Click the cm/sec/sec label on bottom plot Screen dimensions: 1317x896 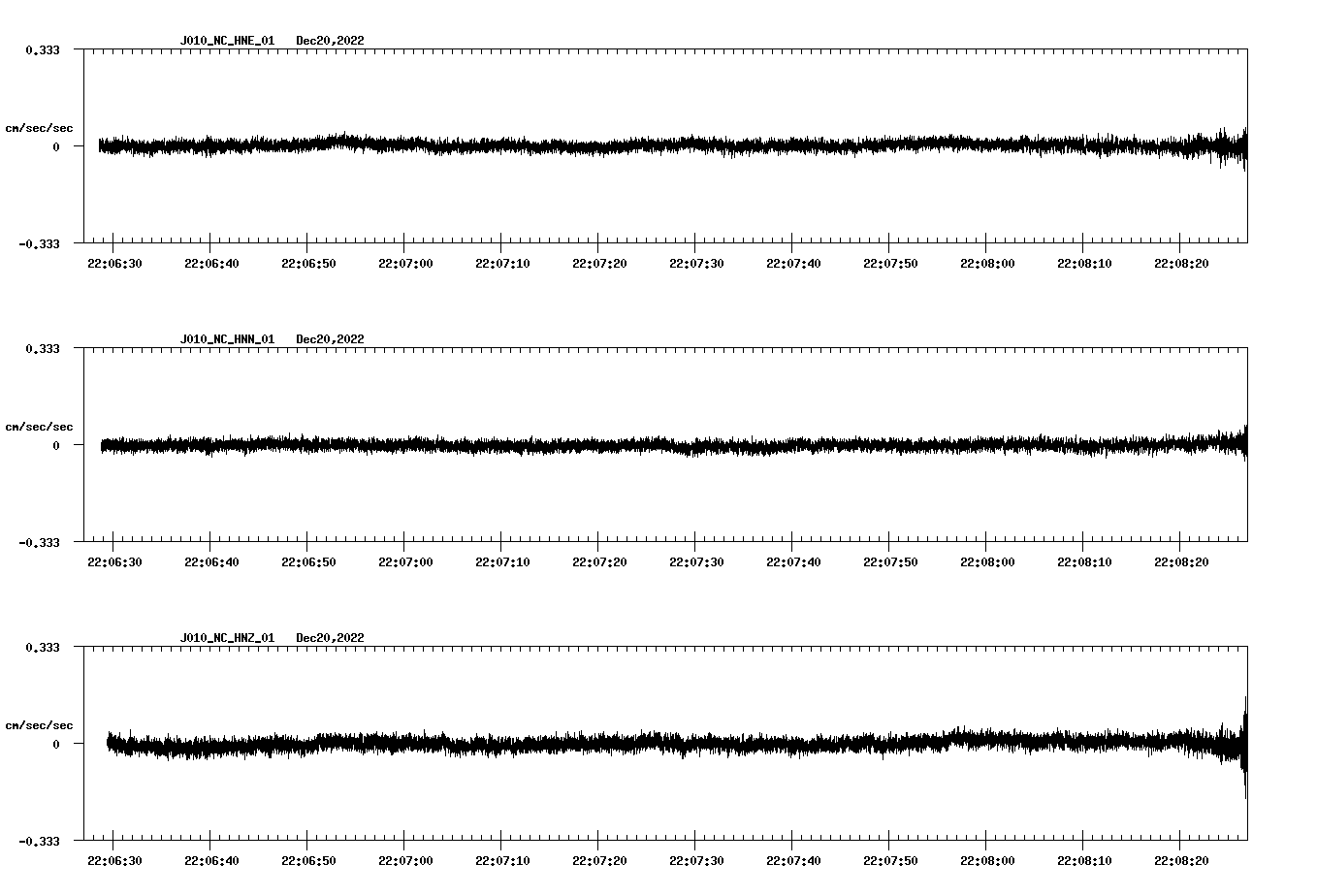(x=39, y=723)
